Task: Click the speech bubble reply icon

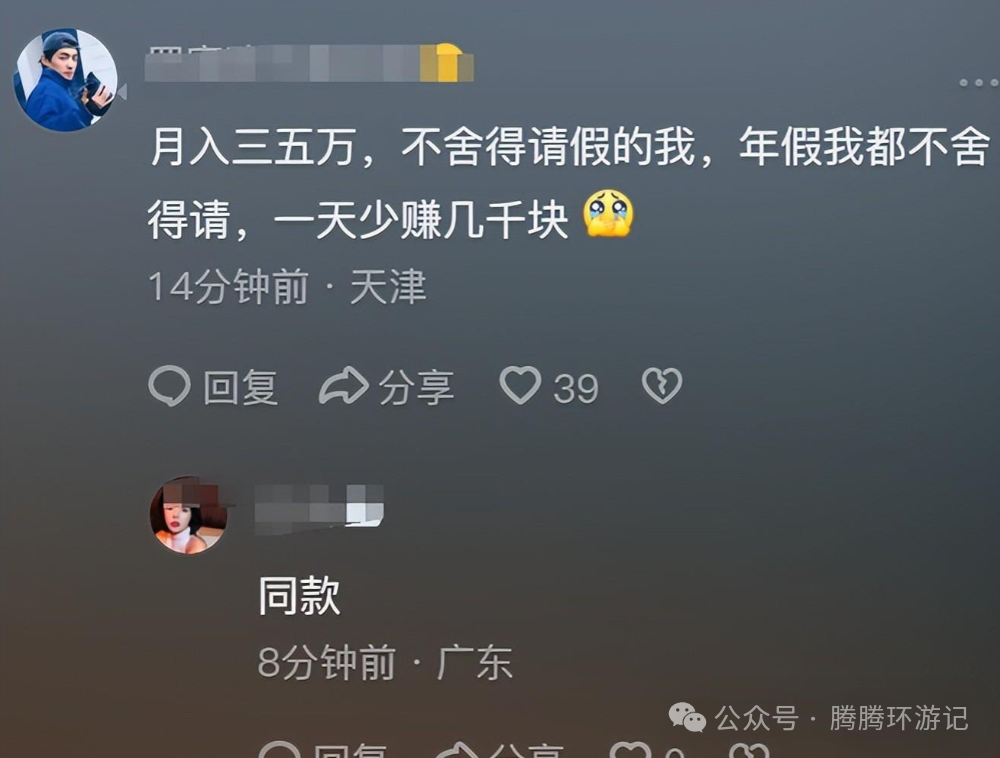Action: click(x=169, y=386)
